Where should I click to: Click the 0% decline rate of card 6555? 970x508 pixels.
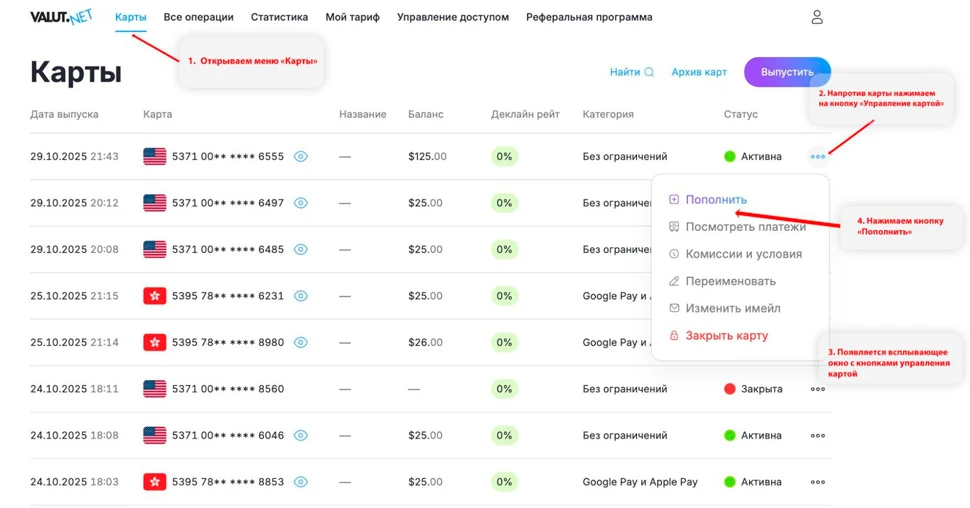pyautogui.click(x=504, y=157)
